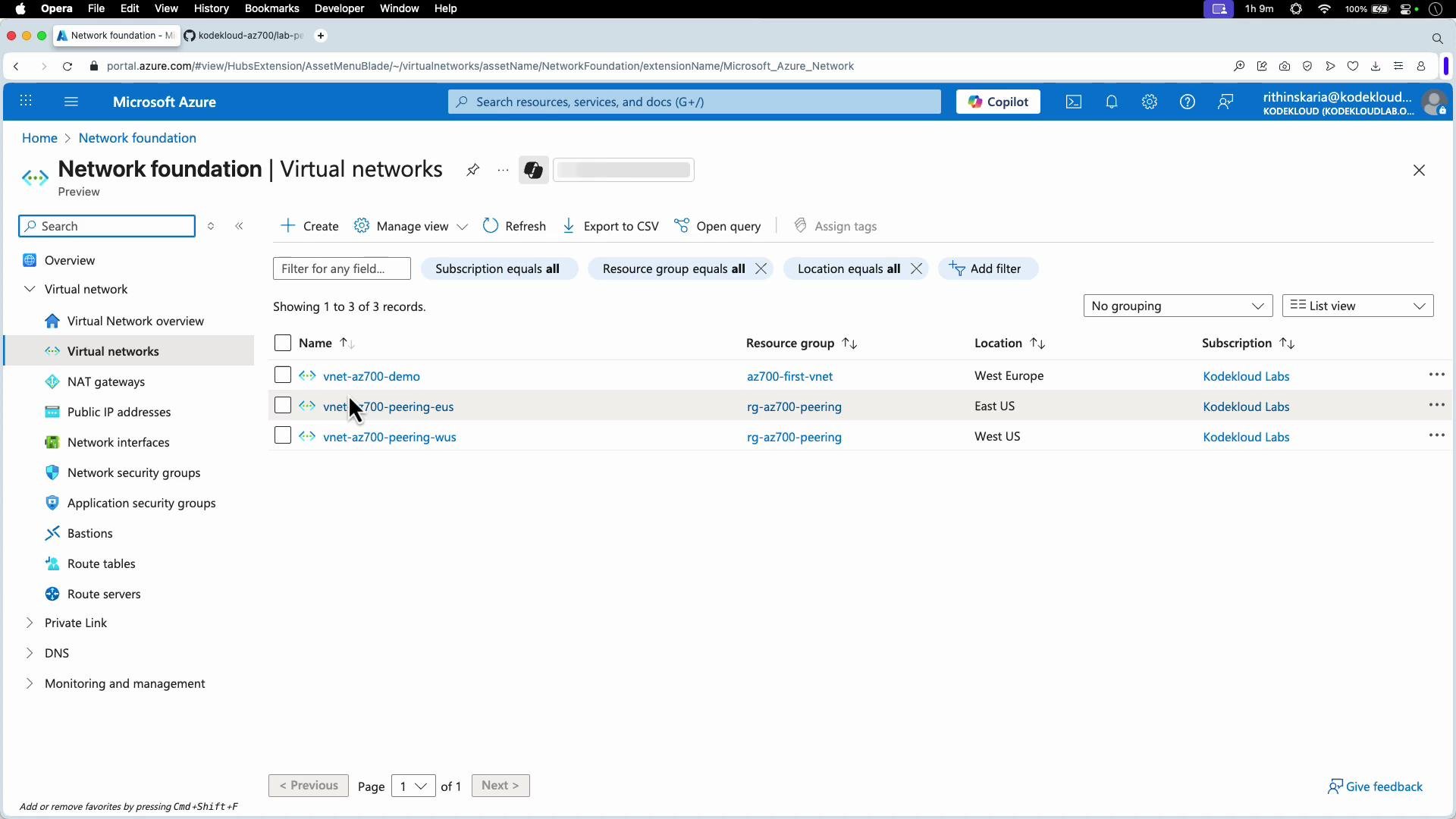Sort by Location column arrows
Viewport: 1456px width, 819px height.
1037,343
